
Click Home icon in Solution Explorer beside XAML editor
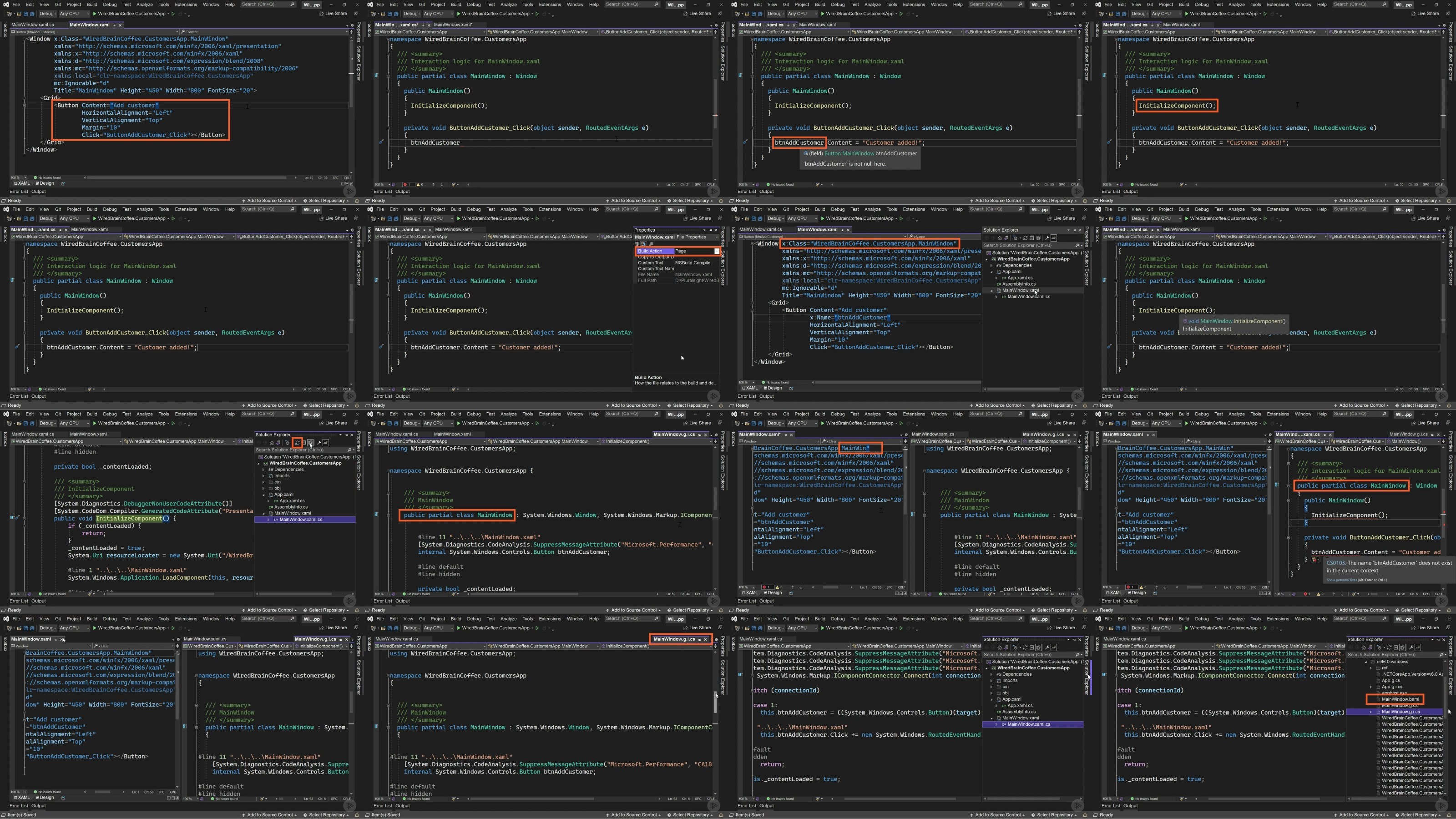1000,238
